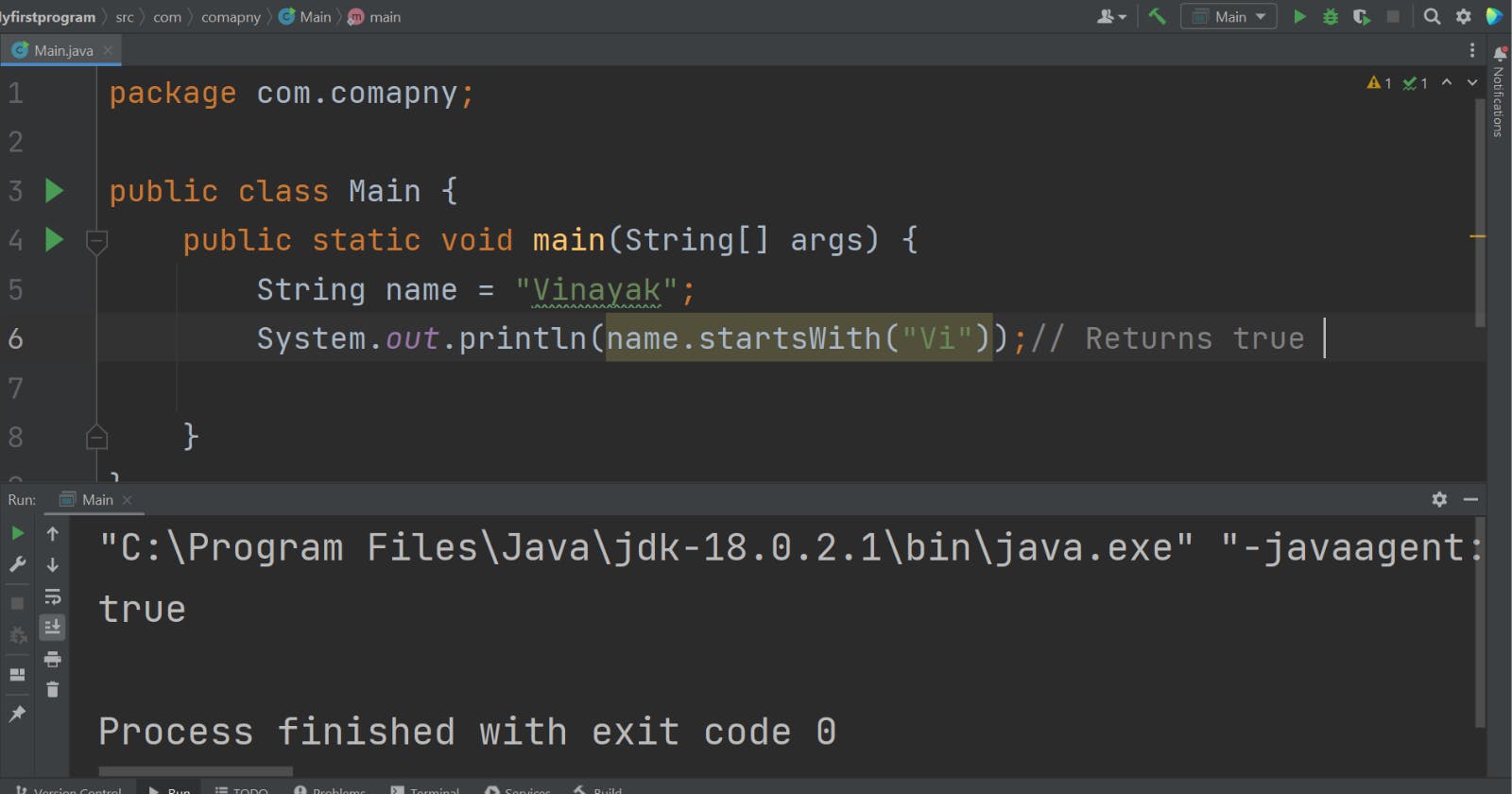The width and height of the screenshot is (1512, 794).
Task: Toggle scroll to end of console
Action: tap(53, 627)
